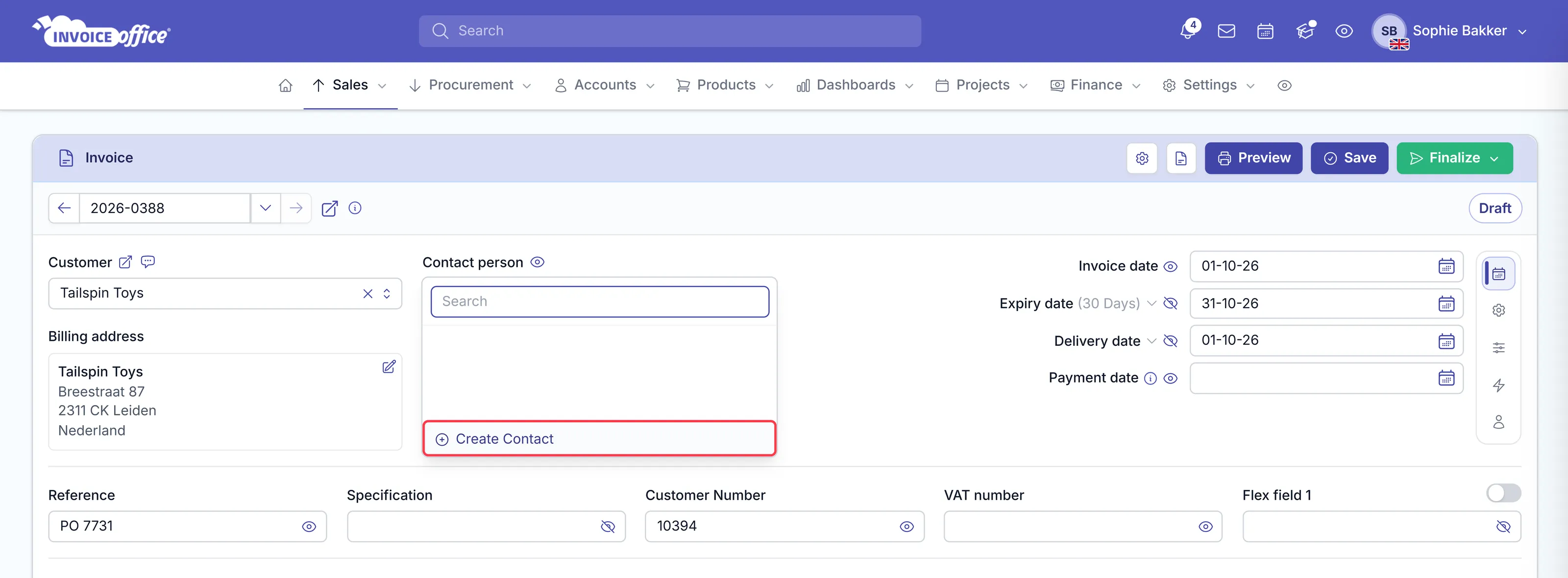Open the Dashboards menu
Screen dimensions: 1568x578
[x=855, y=85]
